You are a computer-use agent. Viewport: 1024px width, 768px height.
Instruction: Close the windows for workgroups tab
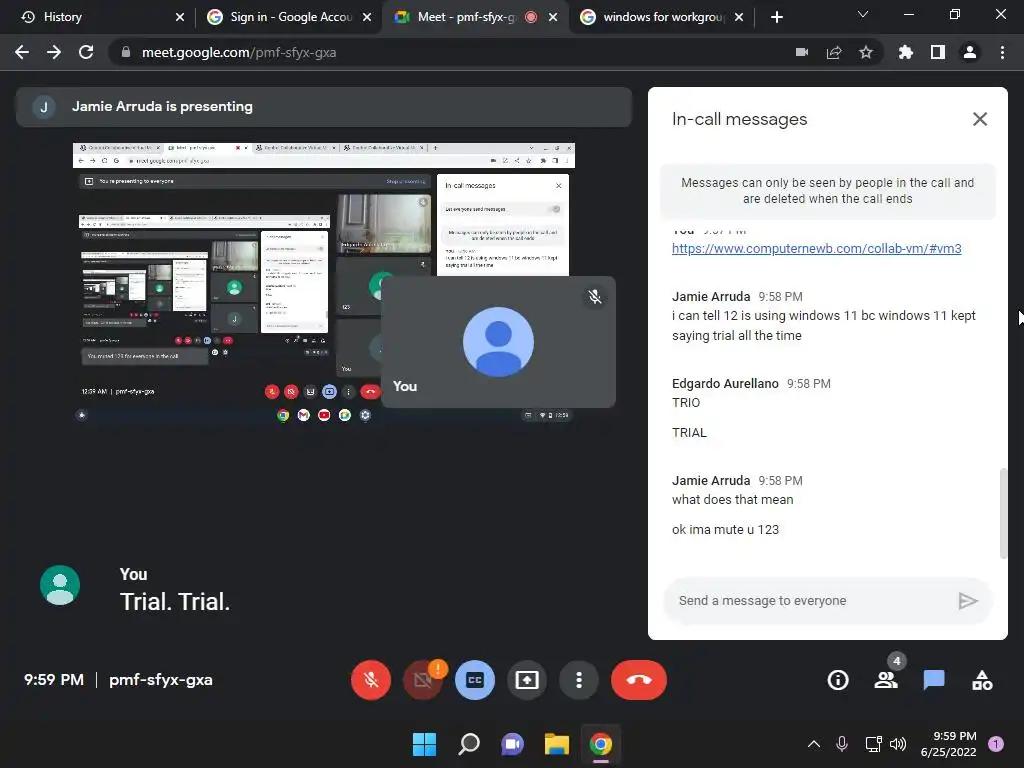[739, 17]
